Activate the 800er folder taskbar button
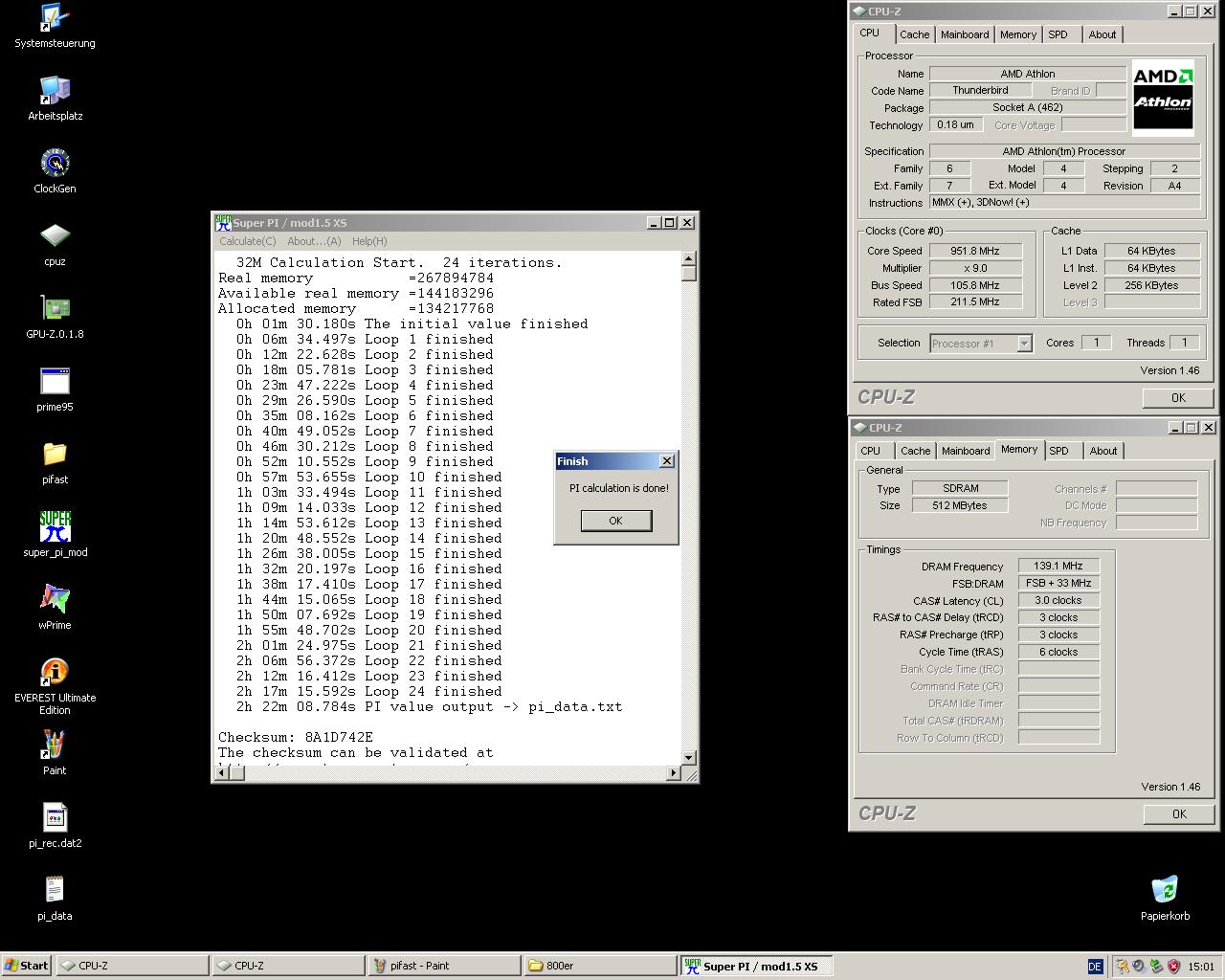This screenshot has width=1225, height=980. coord(600,966)
